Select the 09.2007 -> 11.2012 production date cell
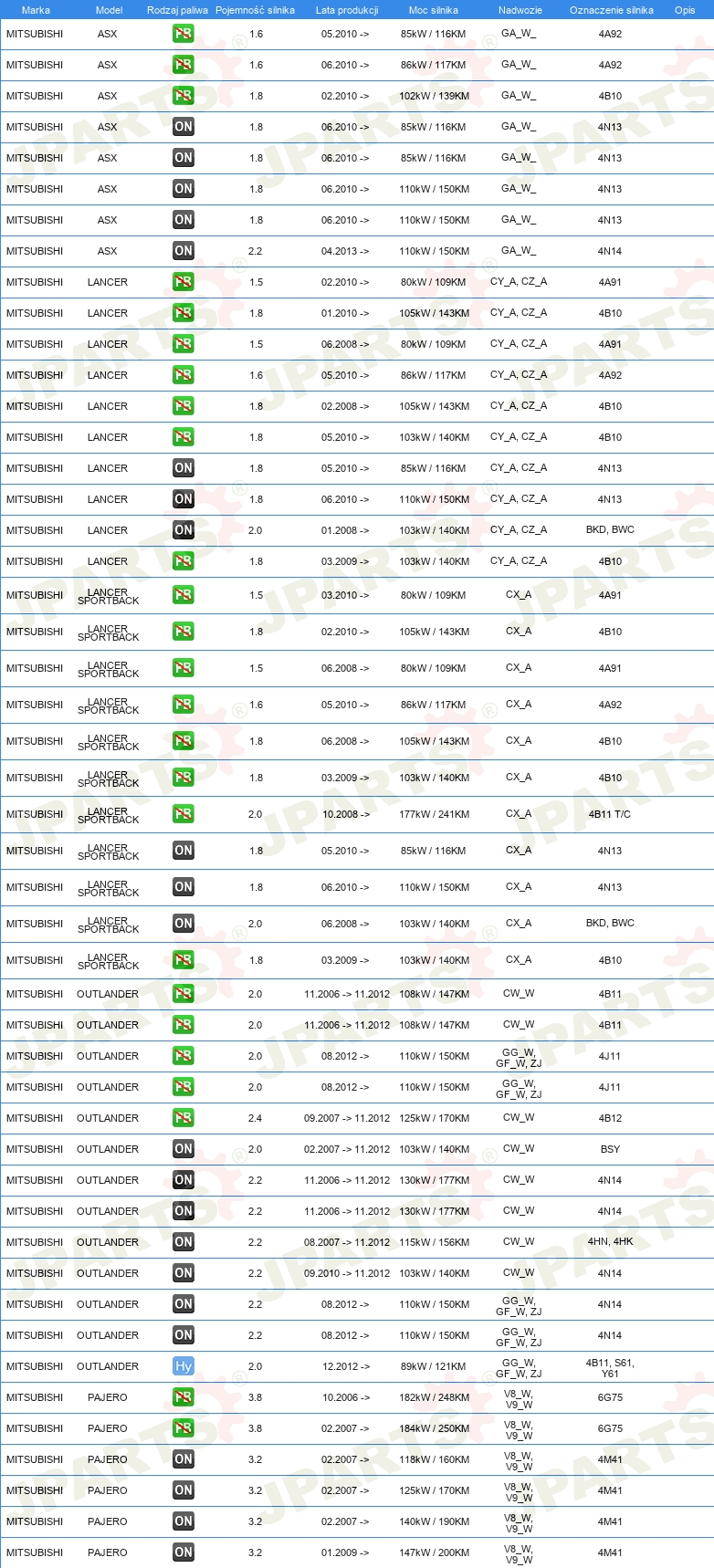 [x=347, y=1118]
